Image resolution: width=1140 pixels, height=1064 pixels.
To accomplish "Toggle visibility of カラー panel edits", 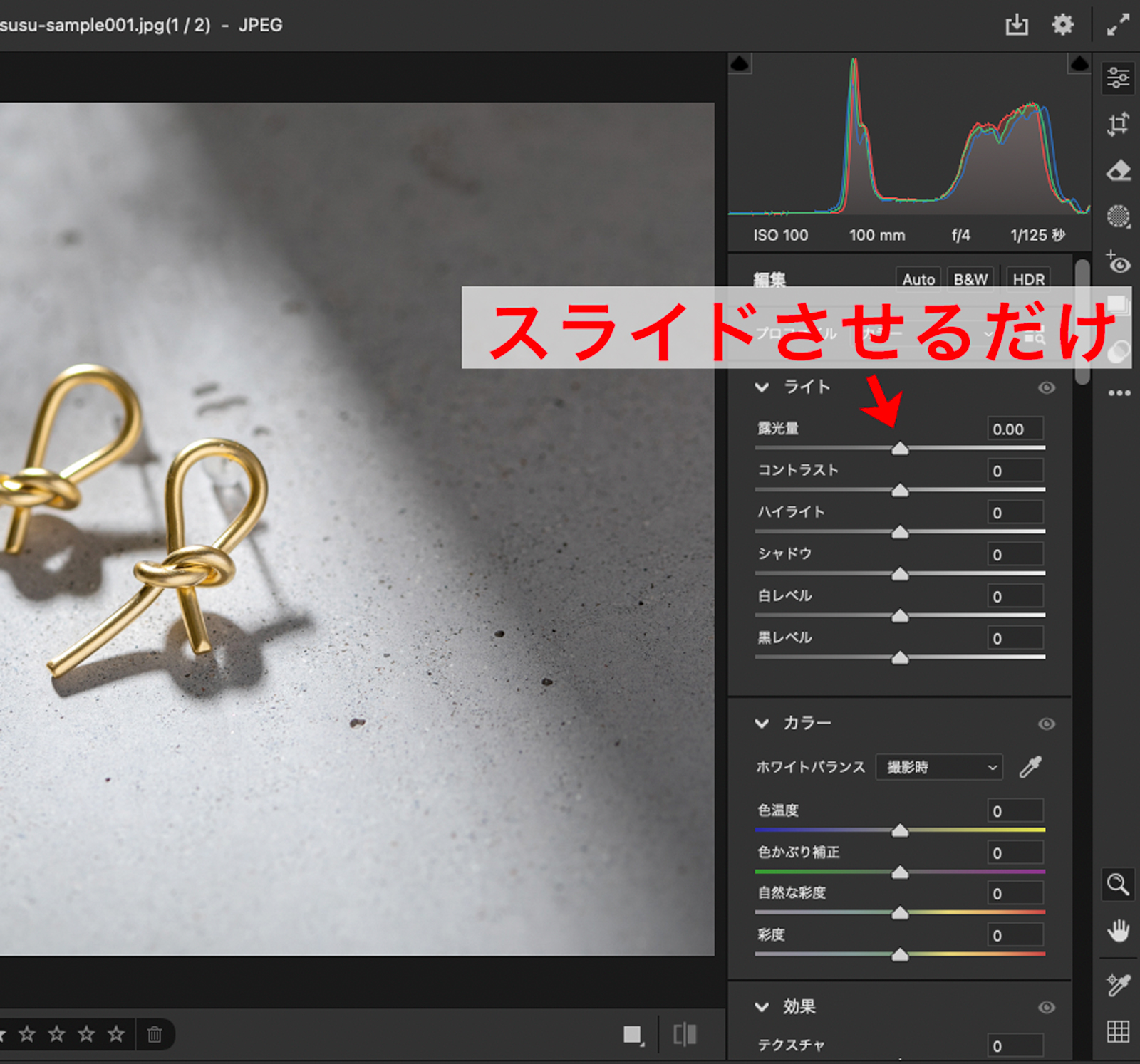I will coord(1046,724).
